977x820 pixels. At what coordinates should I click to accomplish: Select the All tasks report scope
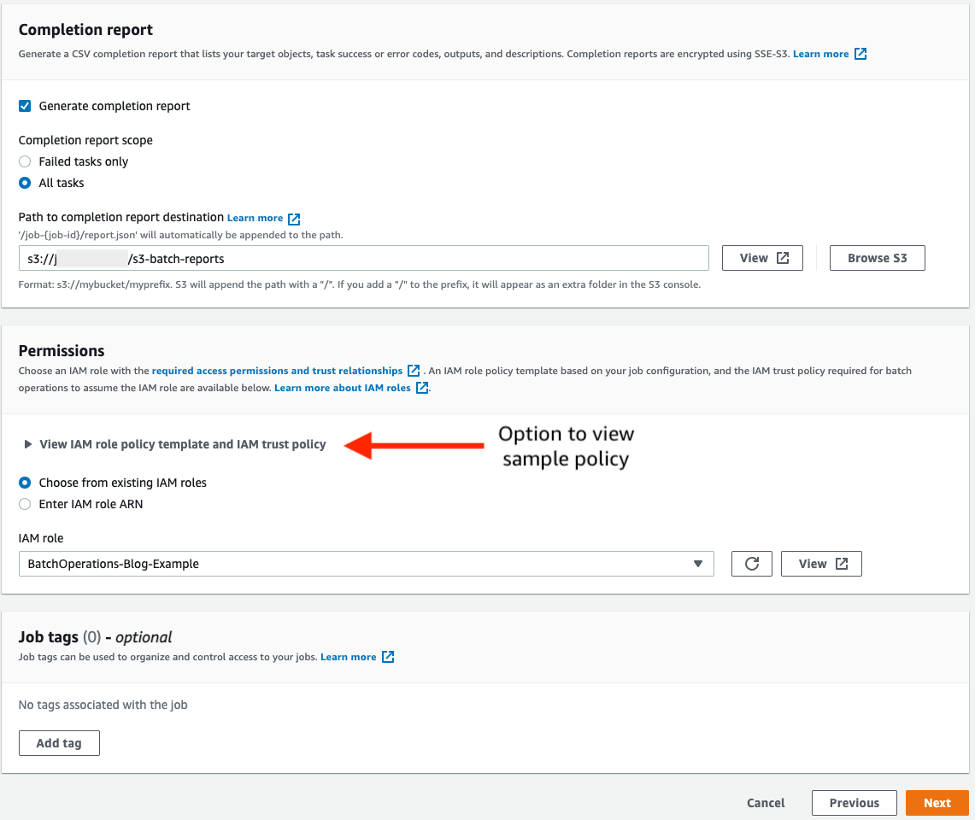[24, 182]
